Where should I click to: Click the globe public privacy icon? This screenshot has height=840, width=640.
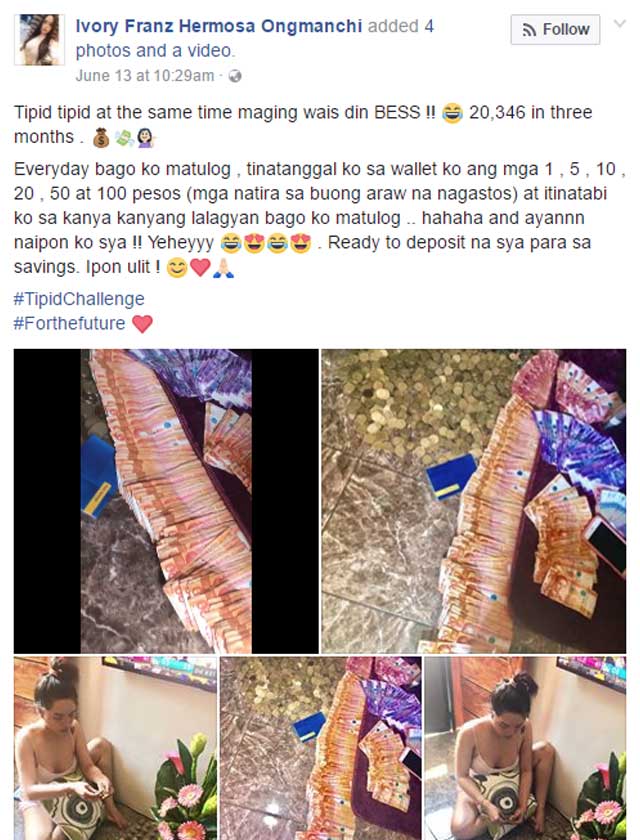pyautogui.click(x=235, y=76)
